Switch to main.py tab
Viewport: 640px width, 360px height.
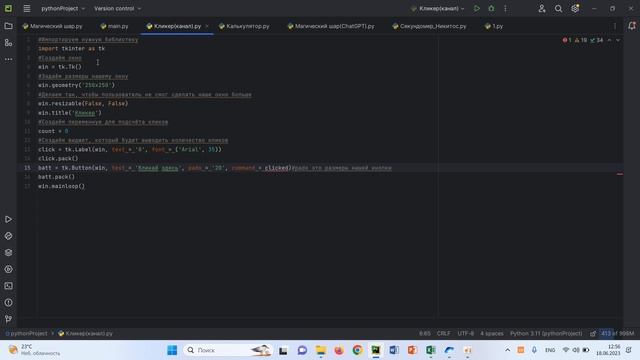[x=115, y=26]
